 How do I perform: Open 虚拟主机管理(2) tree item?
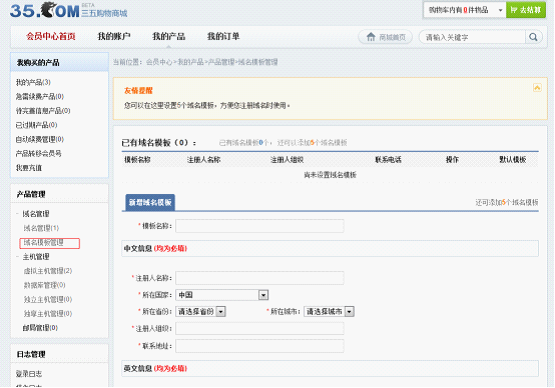48,271
